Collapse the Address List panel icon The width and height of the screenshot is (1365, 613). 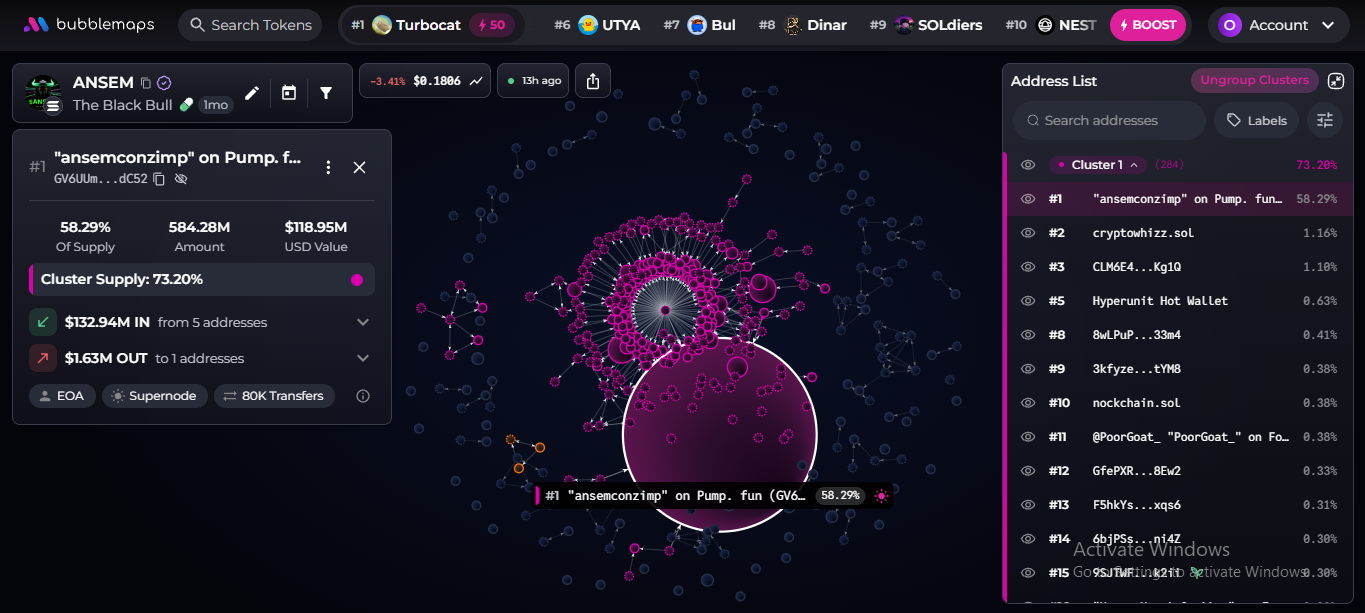pyautogui.click(x=1336, y=81)
